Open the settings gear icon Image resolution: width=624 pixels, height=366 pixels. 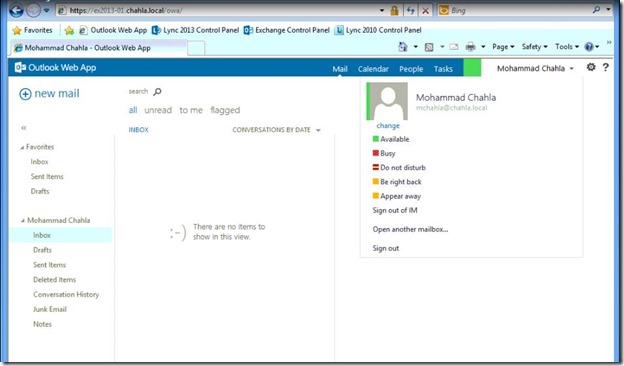[x=591, y=67]
